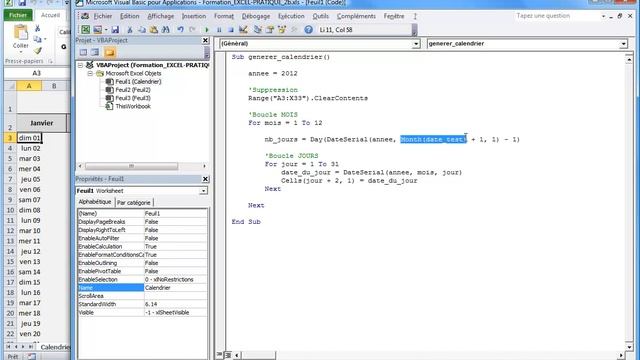Image resolution: width=640 pixels, height=360 pixels.
Task: Select Feuil2 (Feuil2) in project tree
Action: tap(133, 90)
